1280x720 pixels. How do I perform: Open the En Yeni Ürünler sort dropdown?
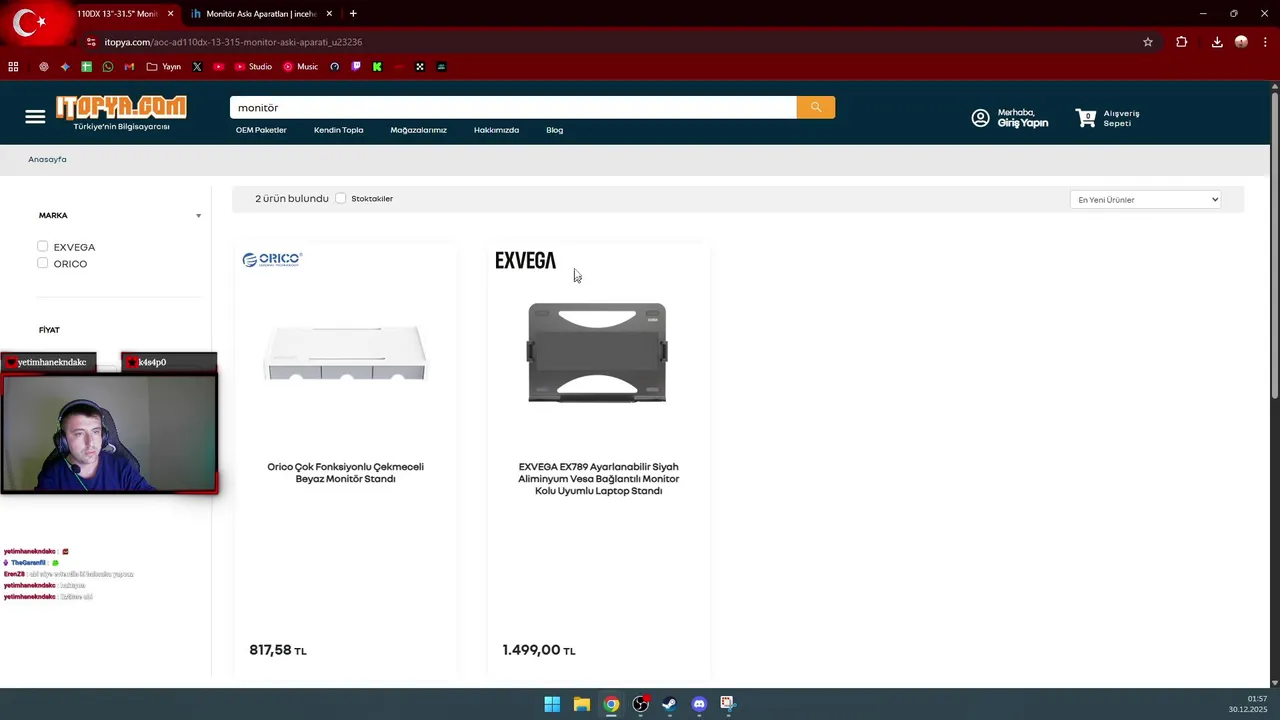pyautogui.click(x=1146, y=199)
